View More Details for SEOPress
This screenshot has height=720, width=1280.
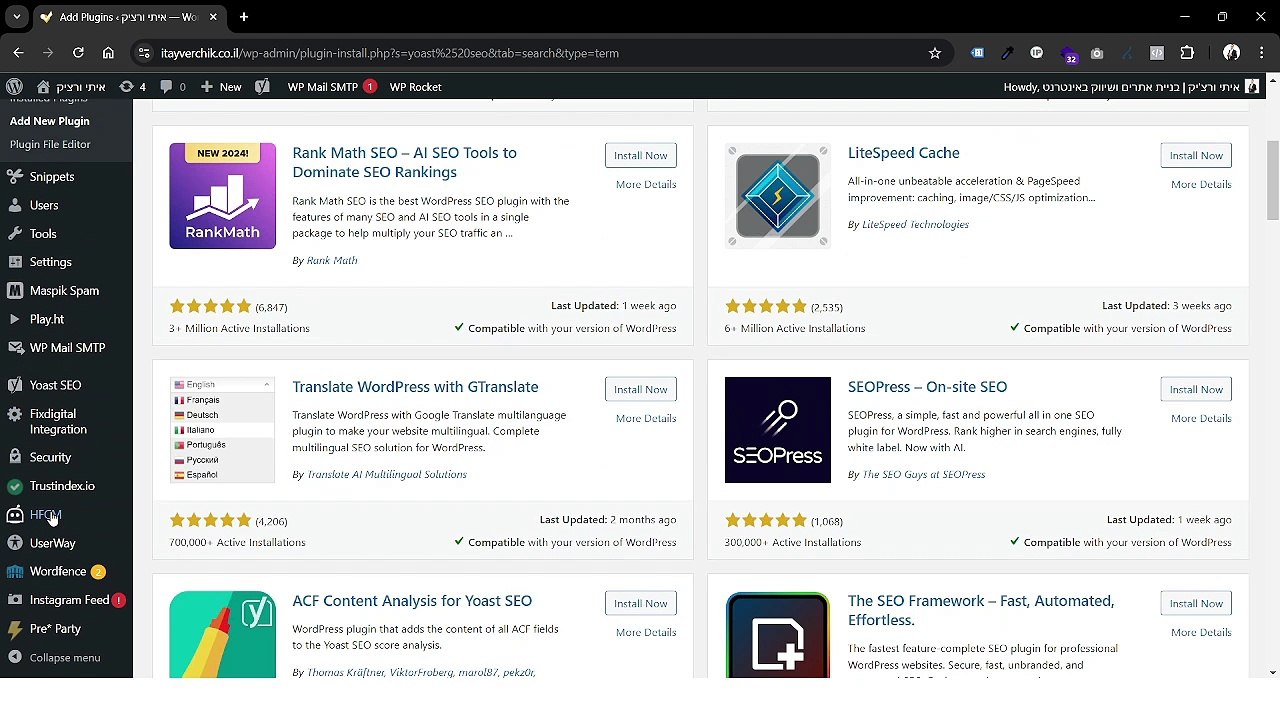[1201, 418]
